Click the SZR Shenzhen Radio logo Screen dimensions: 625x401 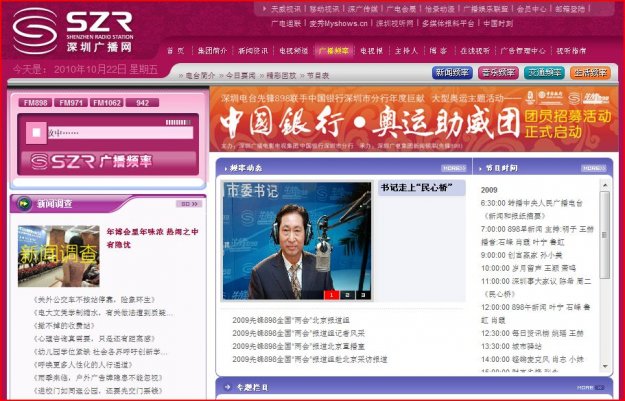tap(73, 31)
